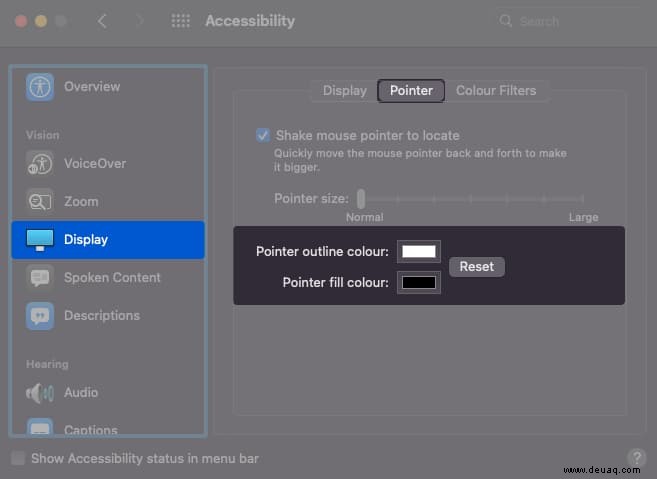This screenshot has width=657, height=479.
Task: Focus the Search field in toolbar
Action: pyautogui.click(x=564, y=21)
